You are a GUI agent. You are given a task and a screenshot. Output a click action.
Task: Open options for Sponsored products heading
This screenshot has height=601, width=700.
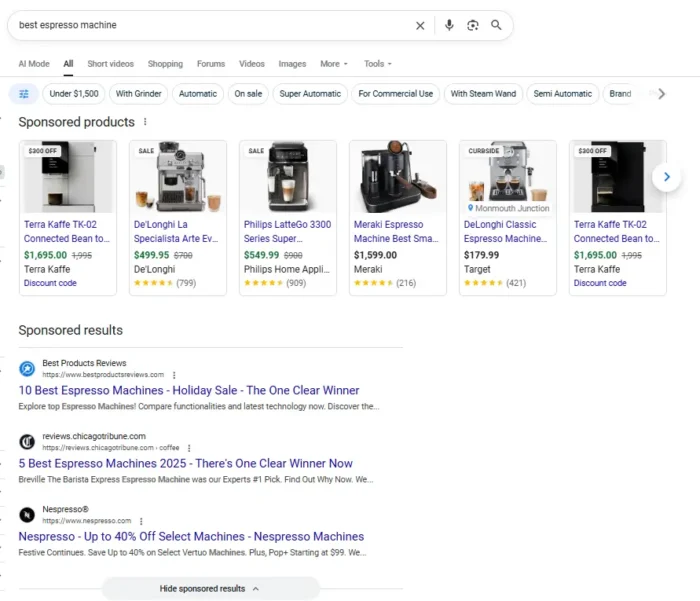(145, 122)
